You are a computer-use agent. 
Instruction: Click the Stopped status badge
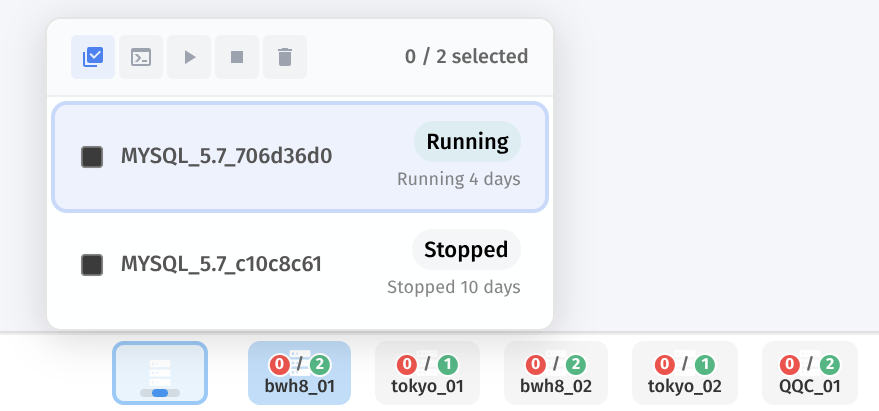click(466, 249)
